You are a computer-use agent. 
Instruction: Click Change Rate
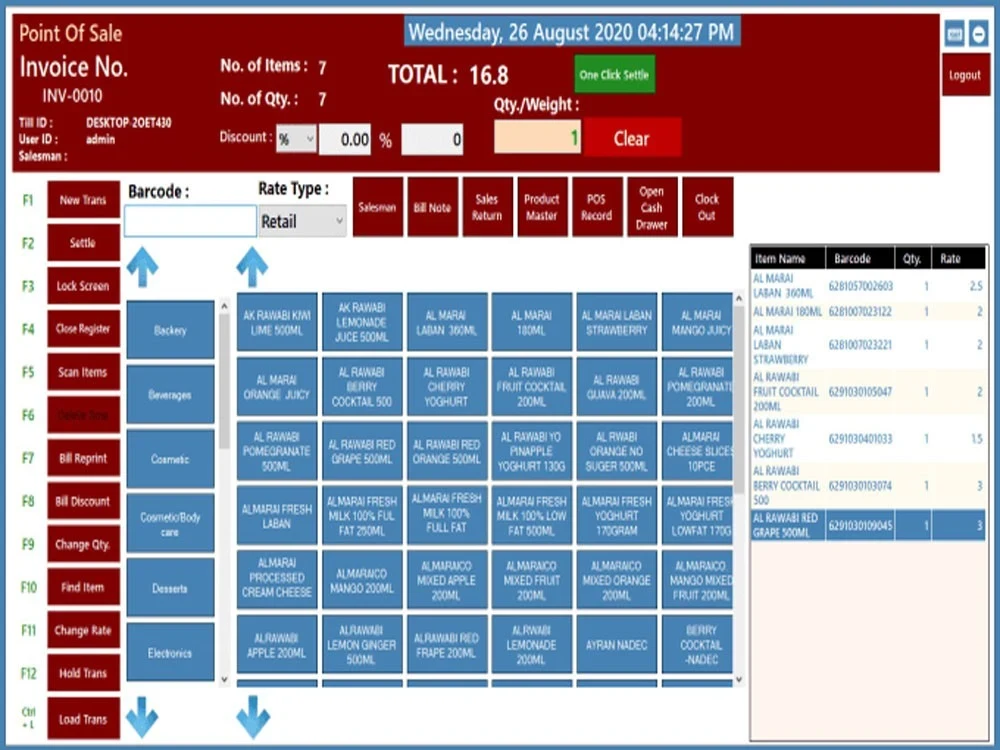84,630
